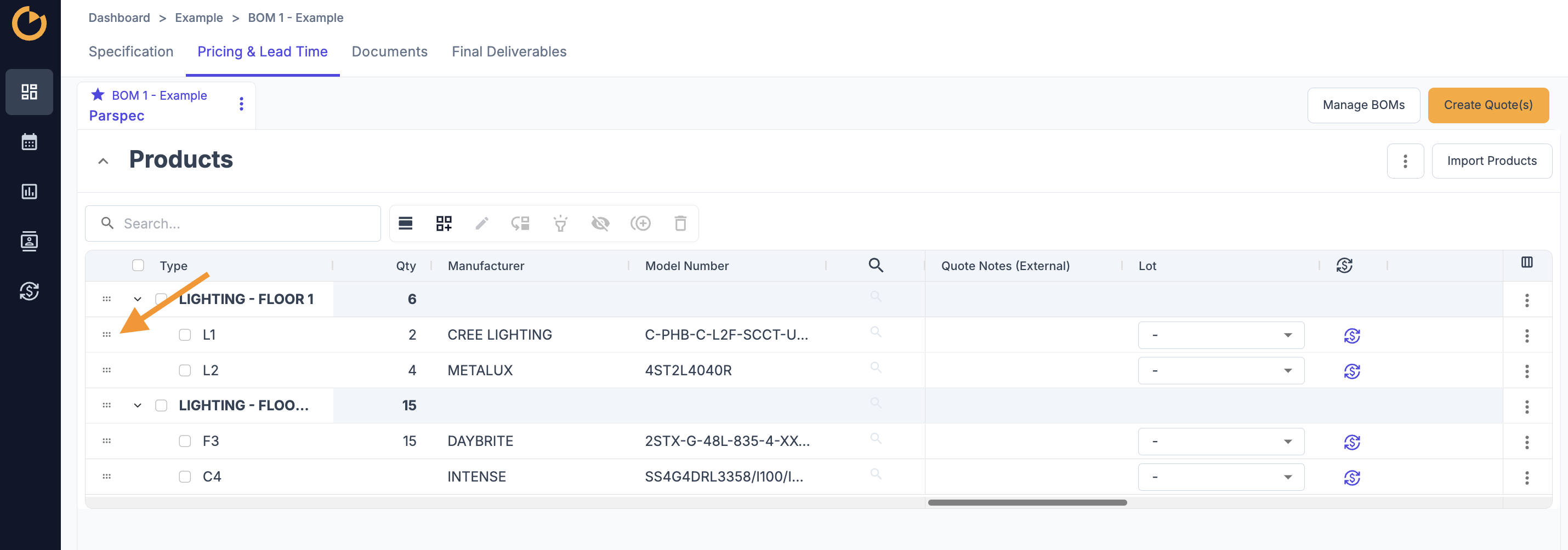Open the Lot dropdown for L1
Screen dimensions: 1568x550
tap(1221, 335)
